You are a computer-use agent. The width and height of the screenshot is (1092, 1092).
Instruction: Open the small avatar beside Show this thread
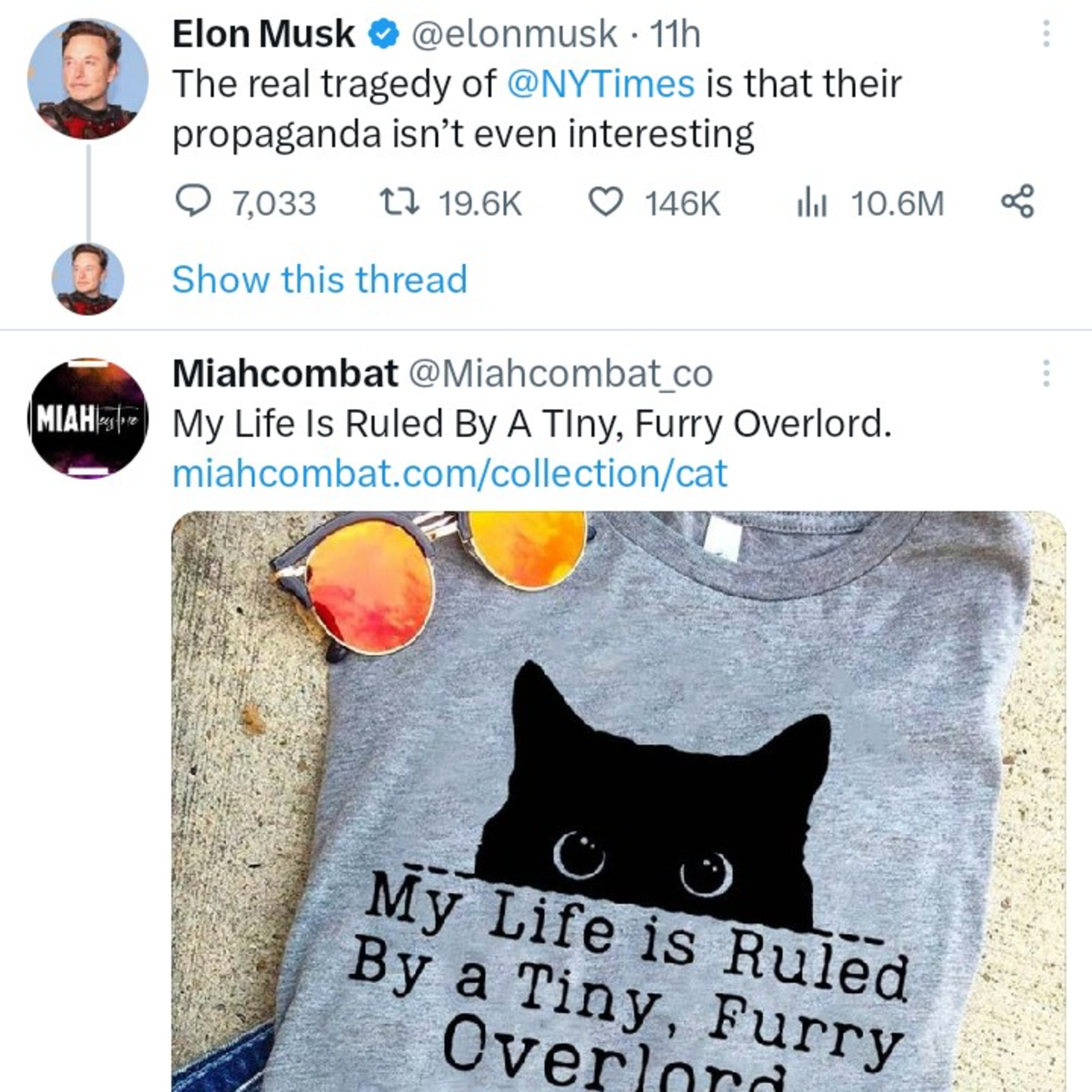tap(88, 279)
